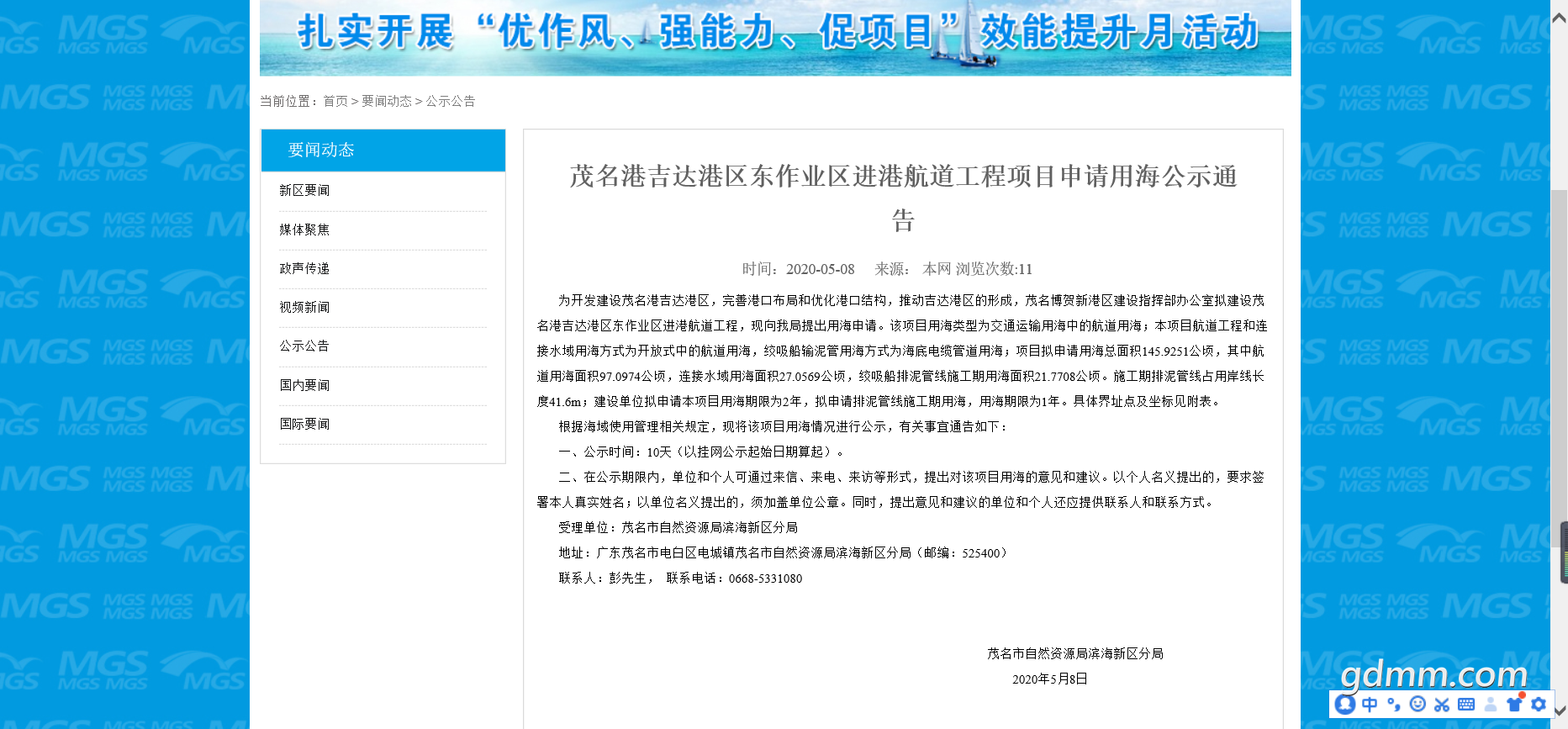Image resolution: width=1568 pixels, height=729 pixels.
Task: Click the line 一、公示时间：10天
Action: point(701,452)
